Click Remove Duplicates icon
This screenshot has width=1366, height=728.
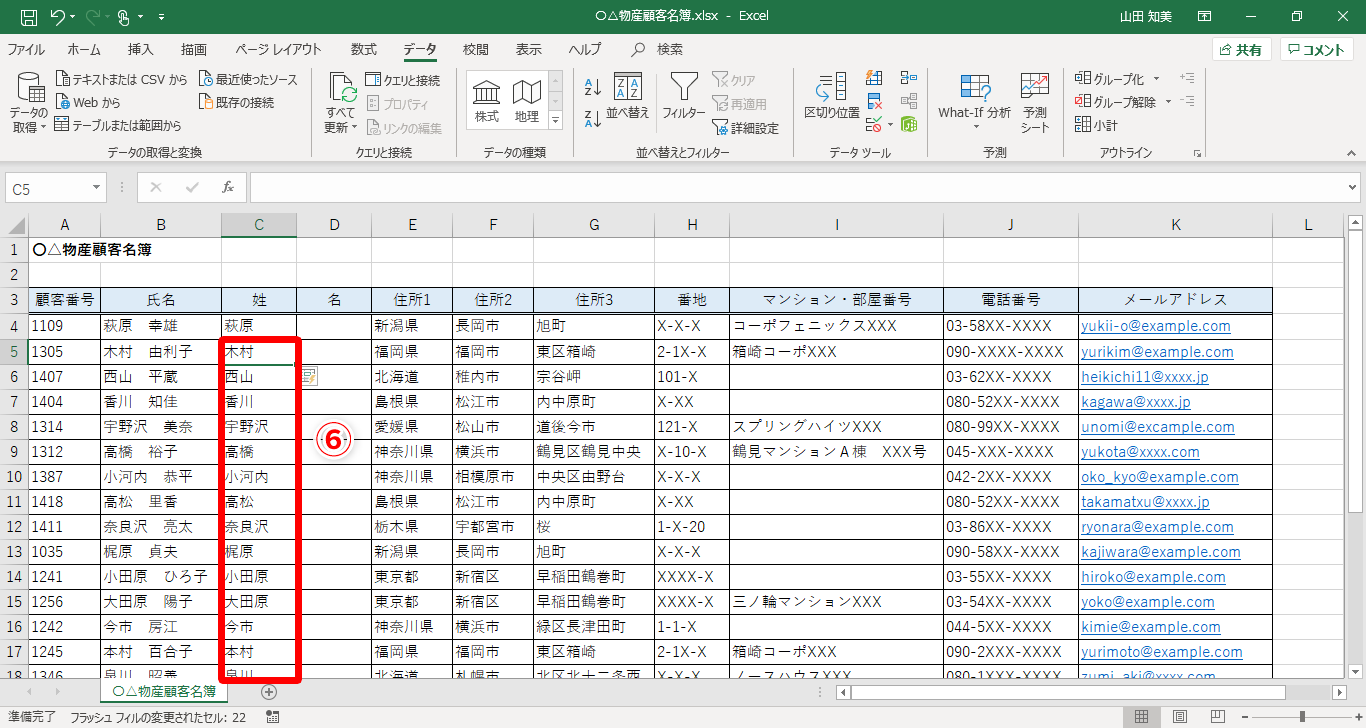[874, 101]
